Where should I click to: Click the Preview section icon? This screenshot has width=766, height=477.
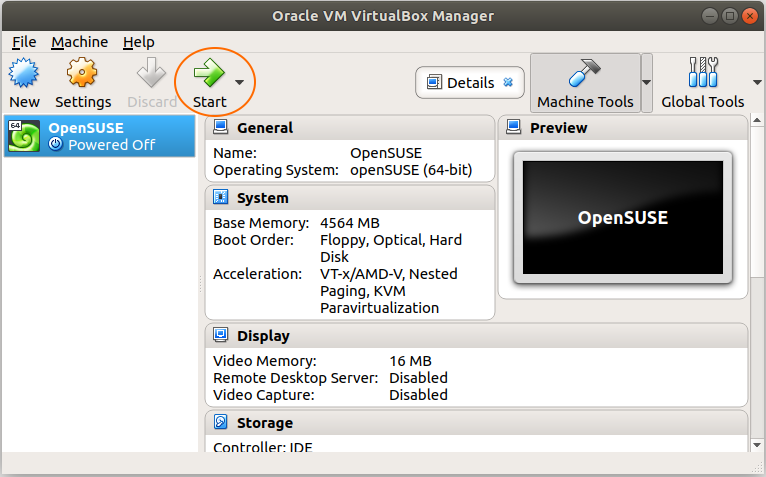click(x=513, y=127)
